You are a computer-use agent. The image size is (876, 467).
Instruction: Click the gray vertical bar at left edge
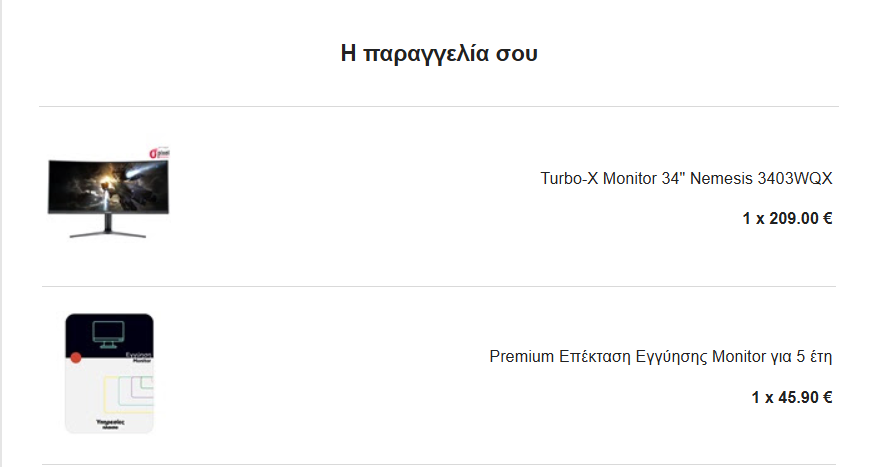point(1,234)
